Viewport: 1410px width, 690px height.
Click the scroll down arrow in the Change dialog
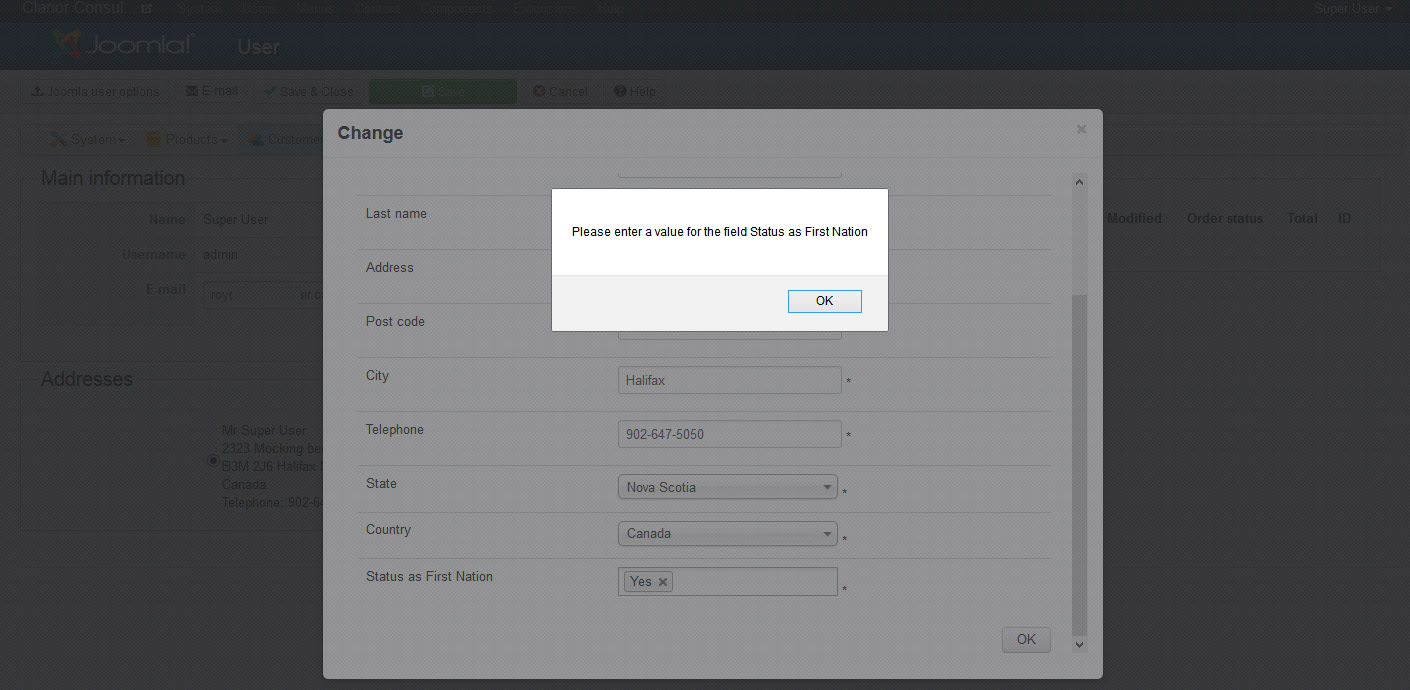click(1078, 645)
